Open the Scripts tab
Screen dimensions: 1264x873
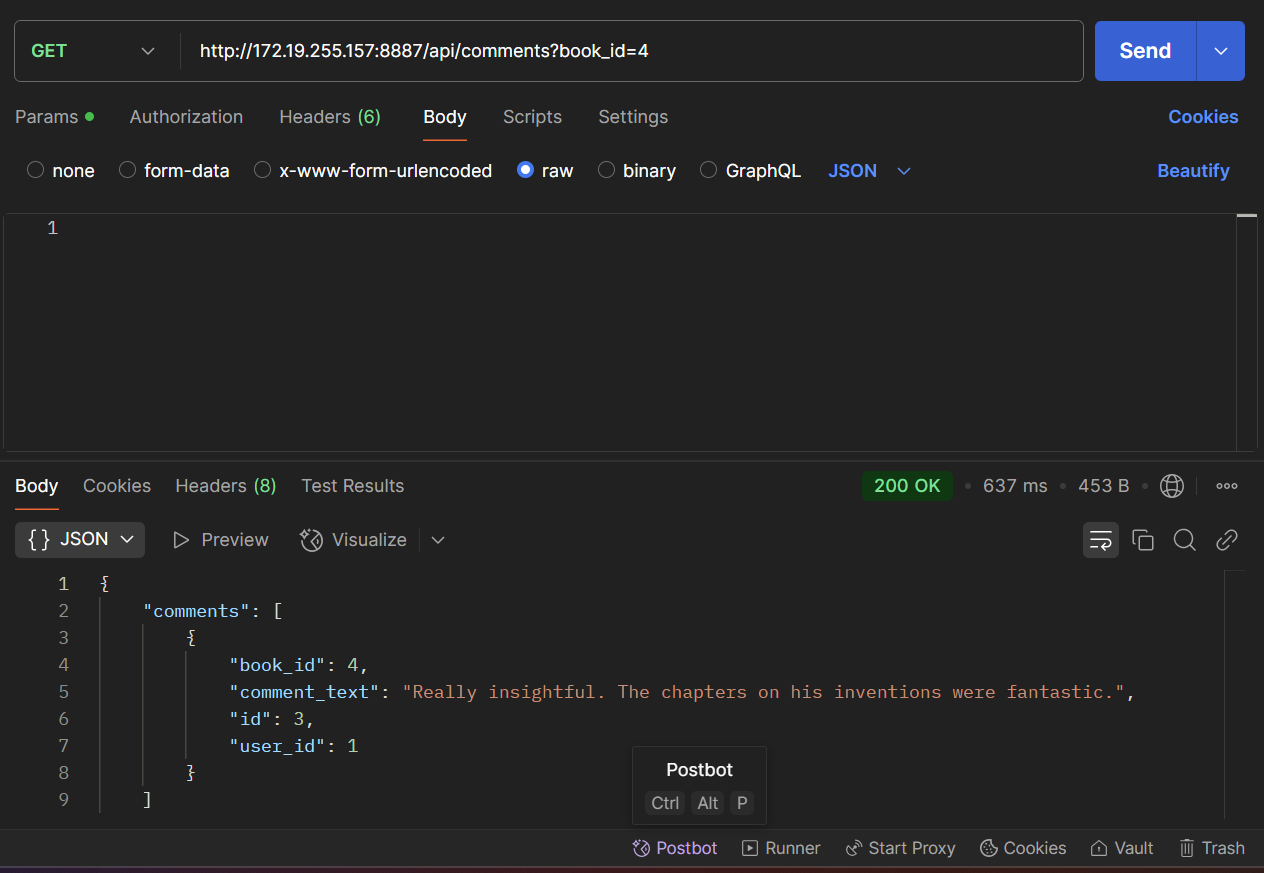coord(532,117)
